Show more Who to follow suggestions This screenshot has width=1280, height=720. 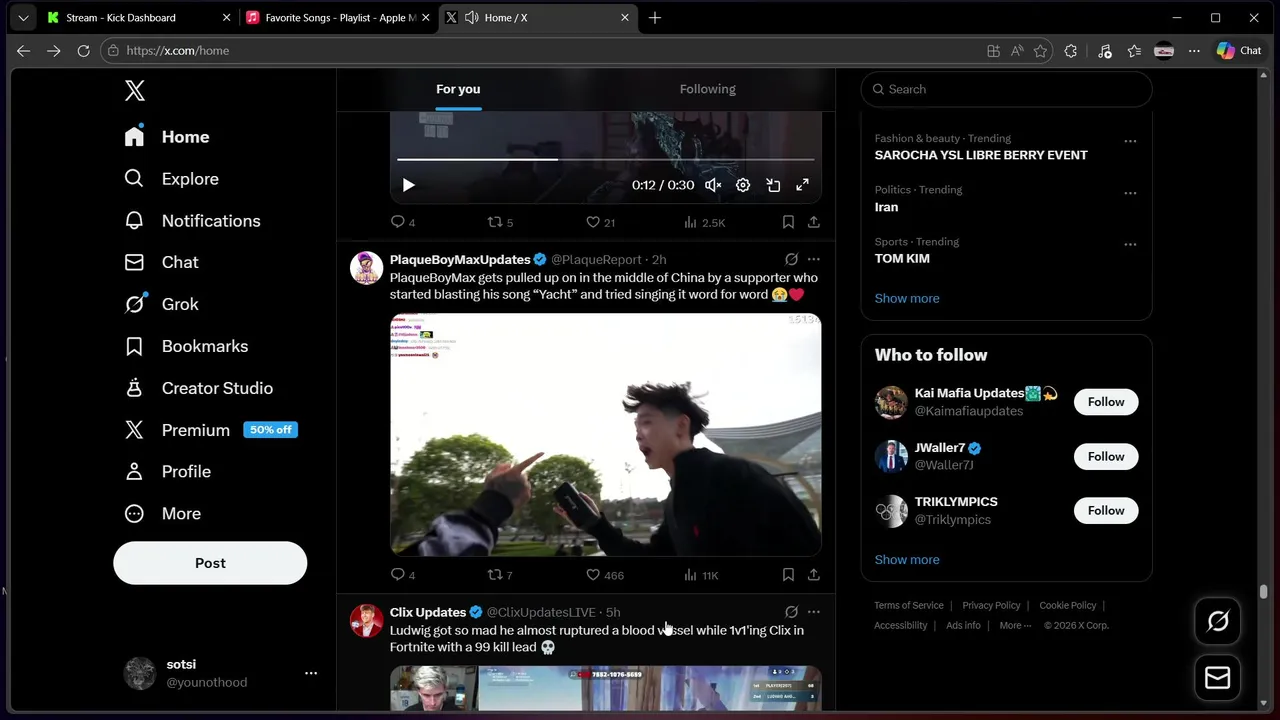[907, 559]
